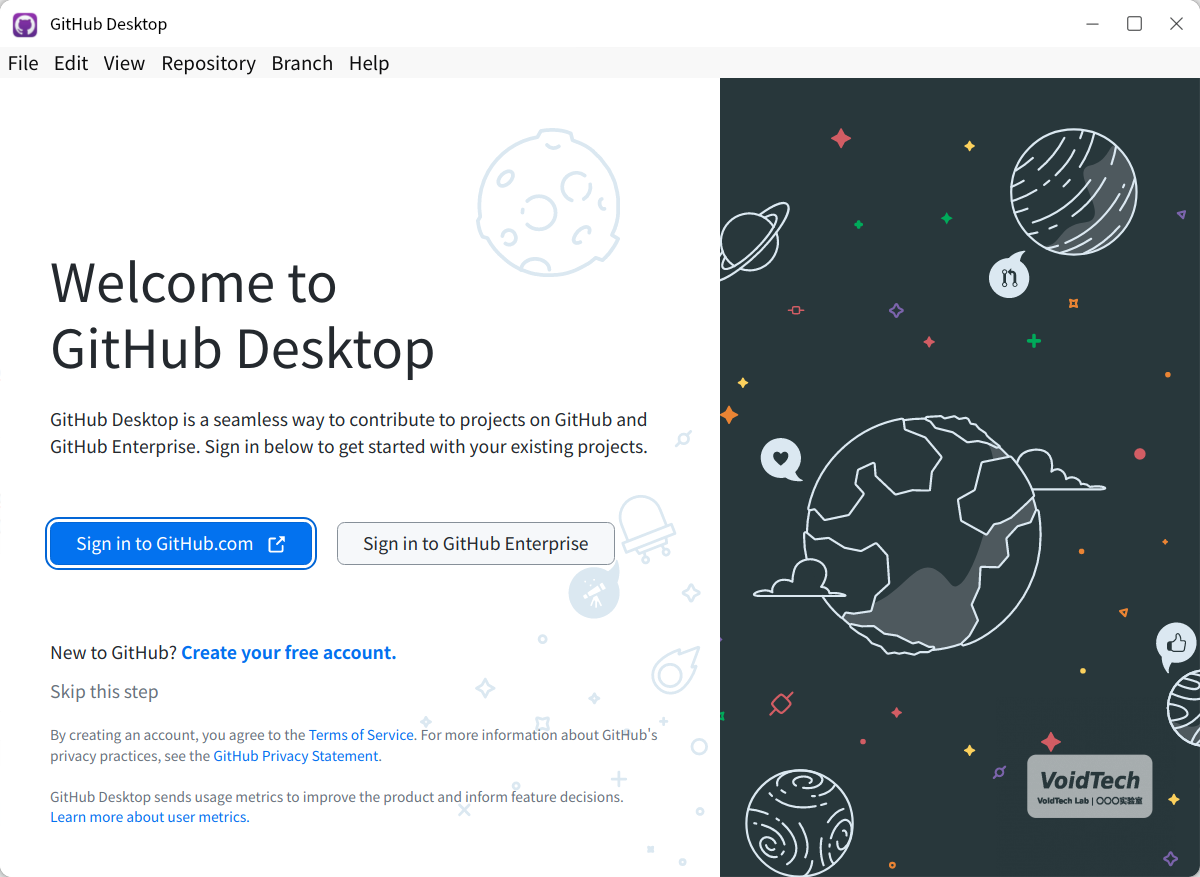
Task: Open the GitHub Privacy Statement link
Action: [x=296, y=756]
